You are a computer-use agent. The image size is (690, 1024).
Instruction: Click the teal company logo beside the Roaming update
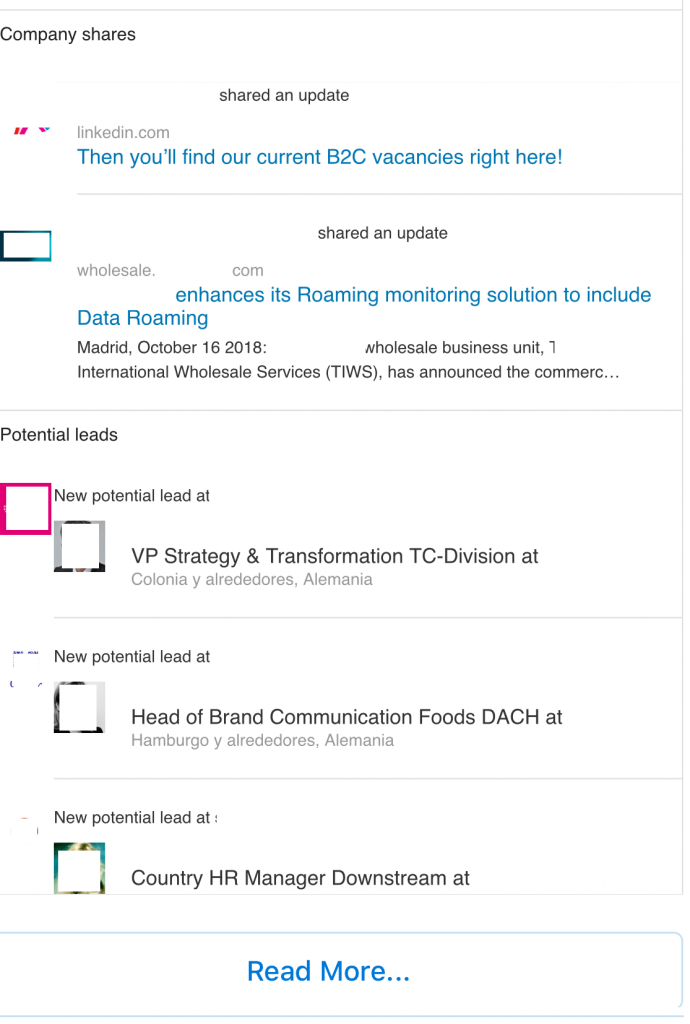(x=25, y=246)
